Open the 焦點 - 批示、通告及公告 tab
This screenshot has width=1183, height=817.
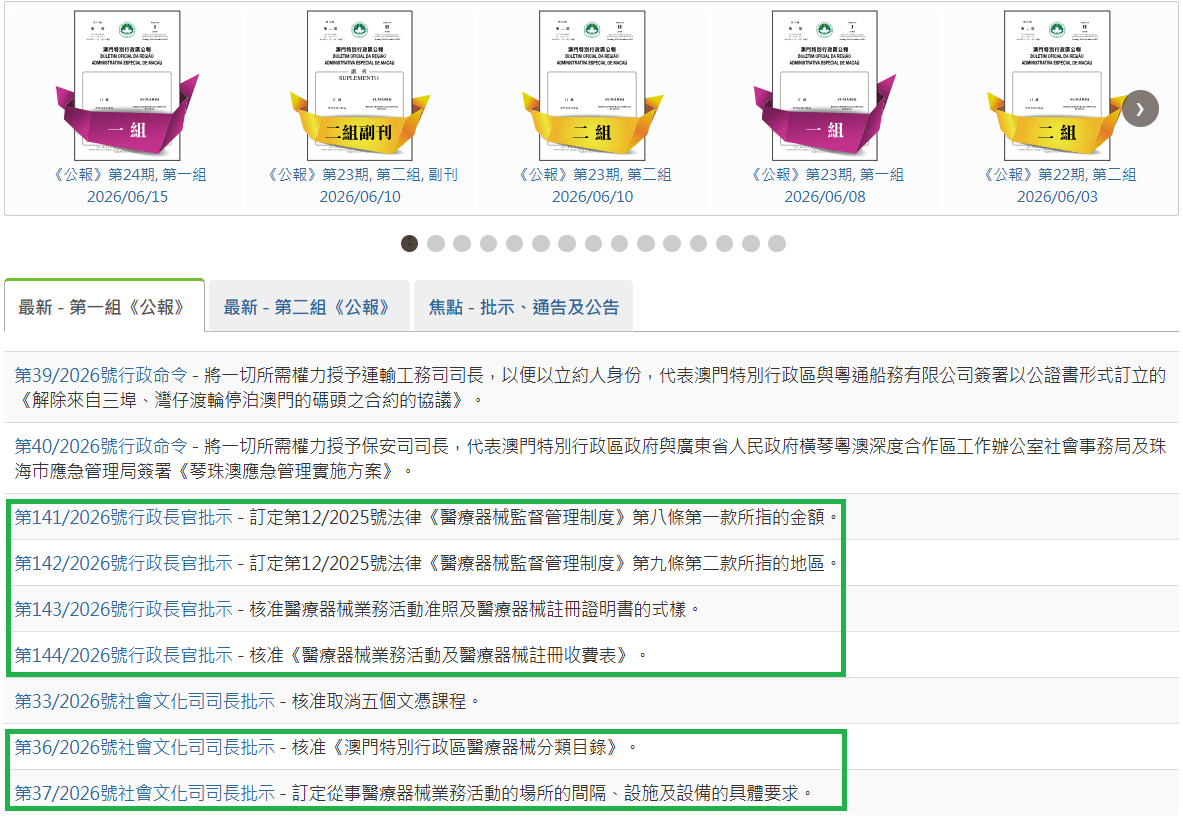coord(524,307)
